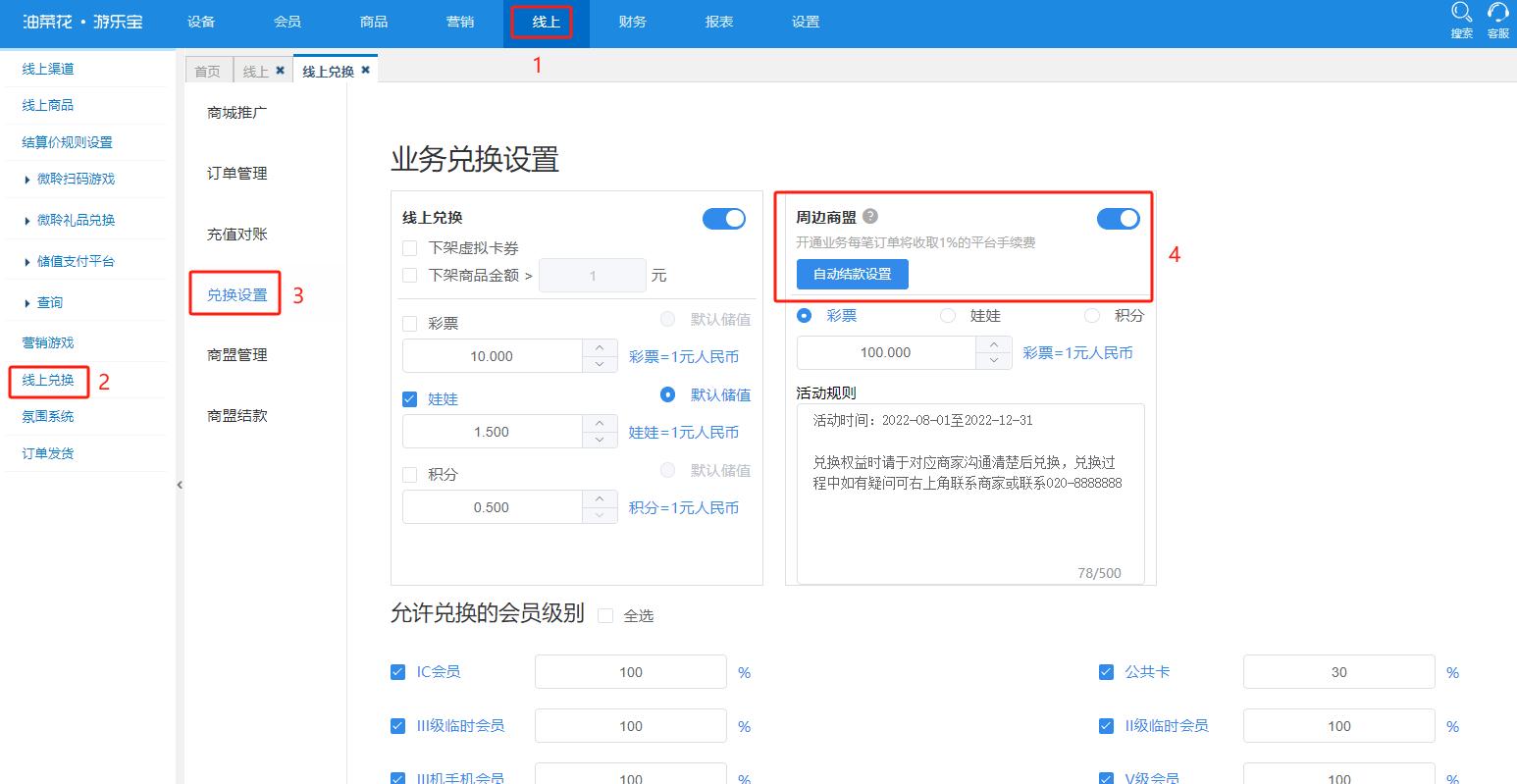Image resolution: width=1517 pixels, height=784 pixels.
Task: Uncheck the 娃娃 checkbox
Action: (410, 398)
